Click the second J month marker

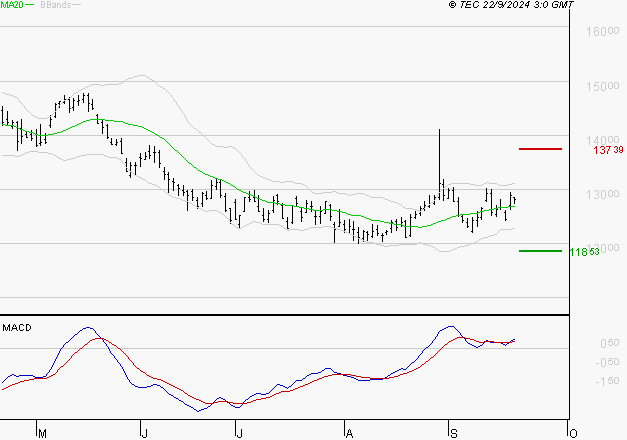(x=240, y=434)
